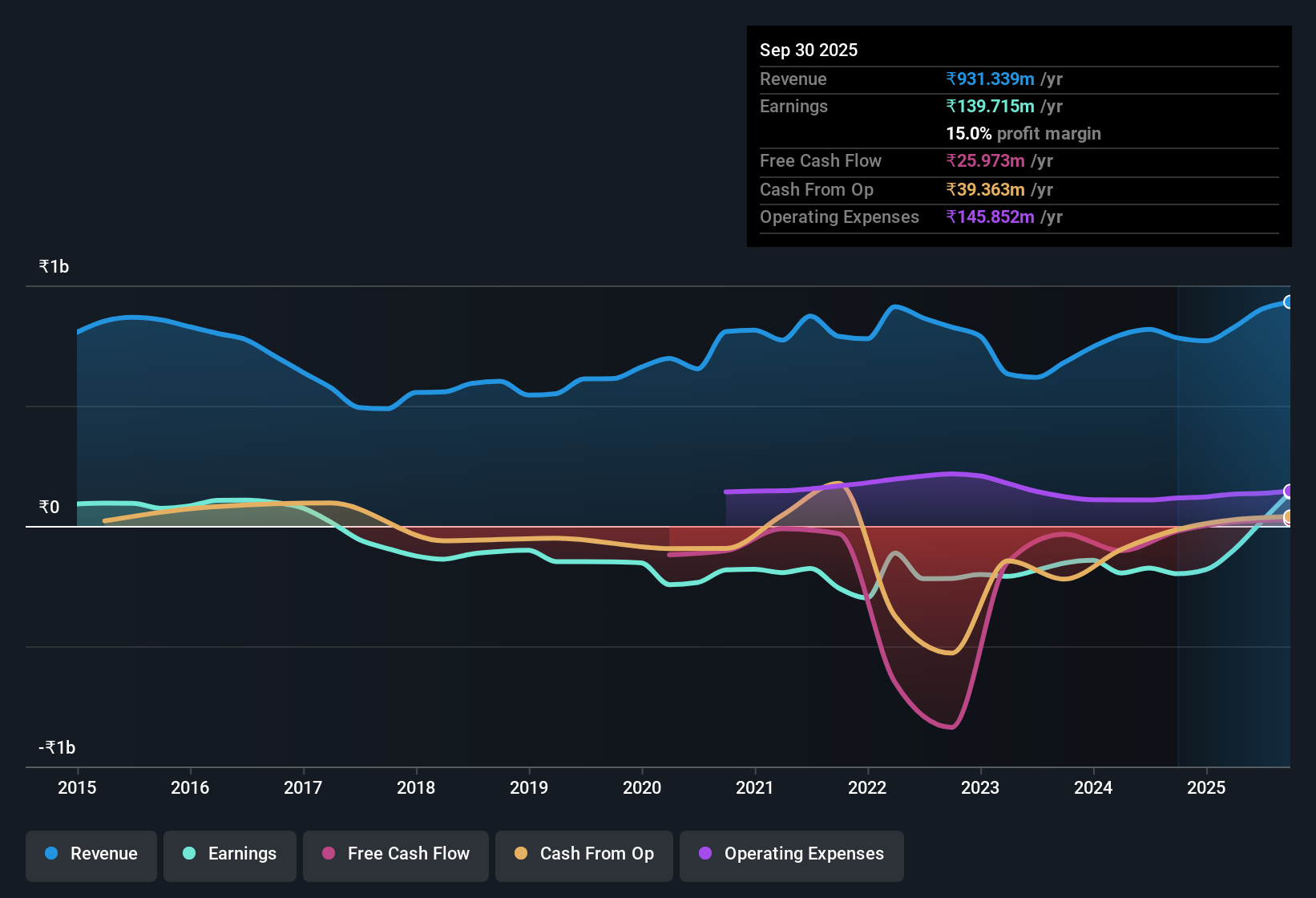
Task: Click the pink Free Cash Flow legend dot
Action: (328, 854)
